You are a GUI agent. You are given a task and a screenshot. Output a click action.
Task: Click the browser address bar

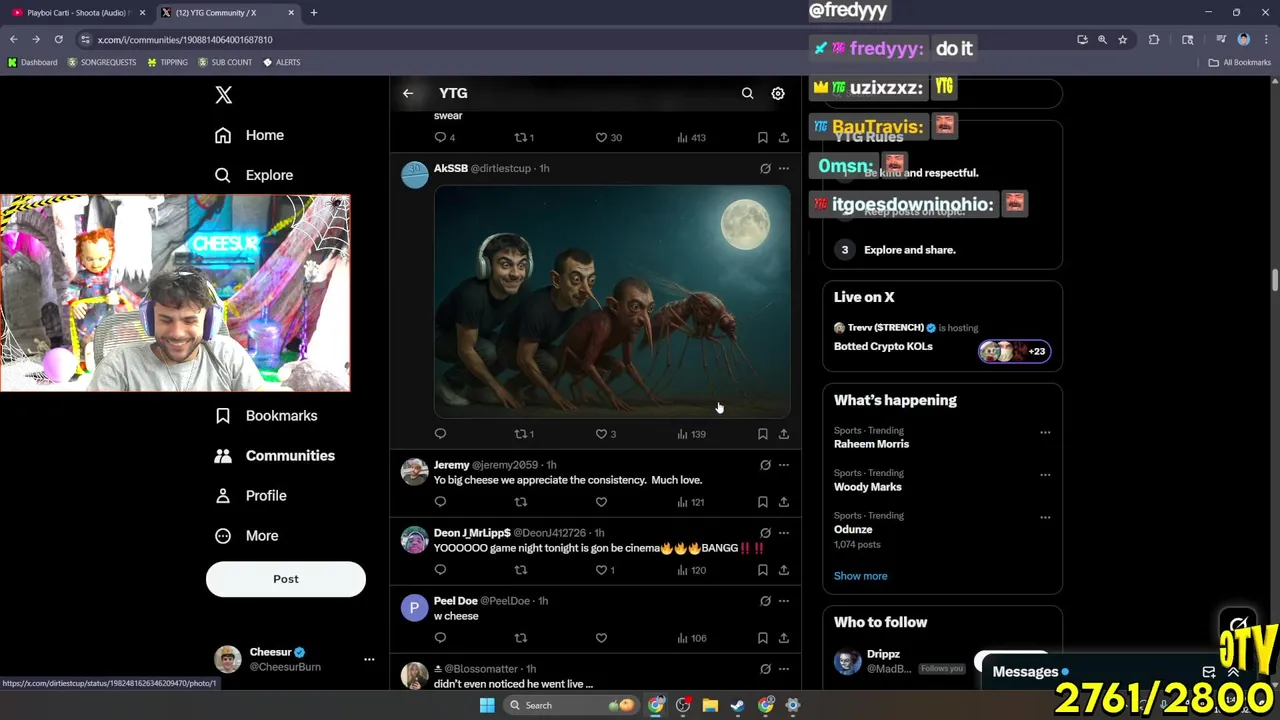tap(570, 39)
